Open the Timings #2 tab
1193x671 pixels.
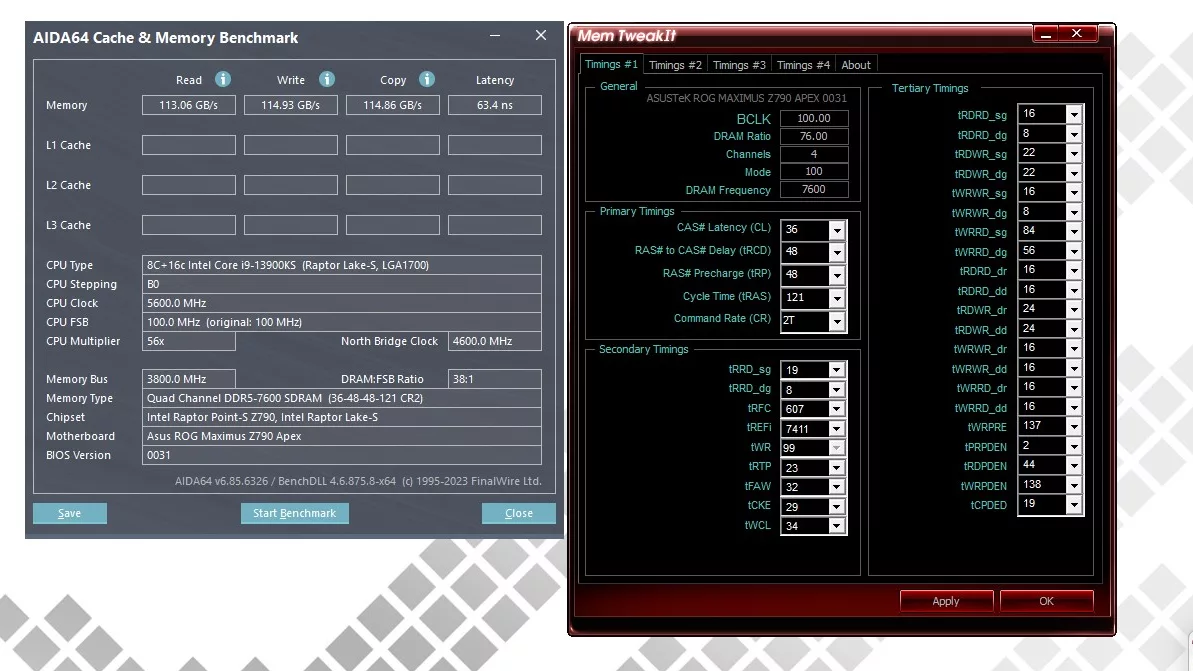[x=676, y=65]
